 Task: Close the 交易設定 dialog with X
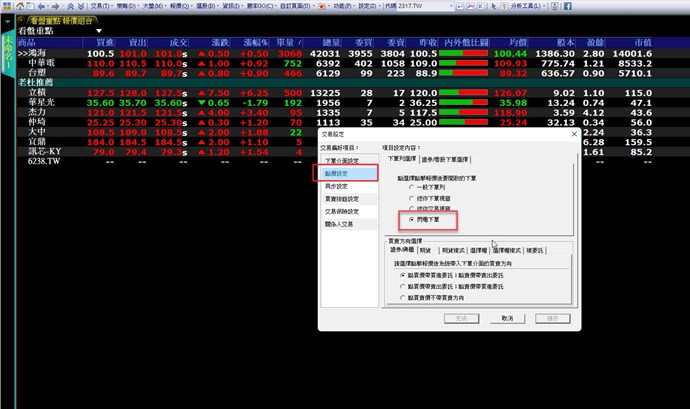click(573, 132)
